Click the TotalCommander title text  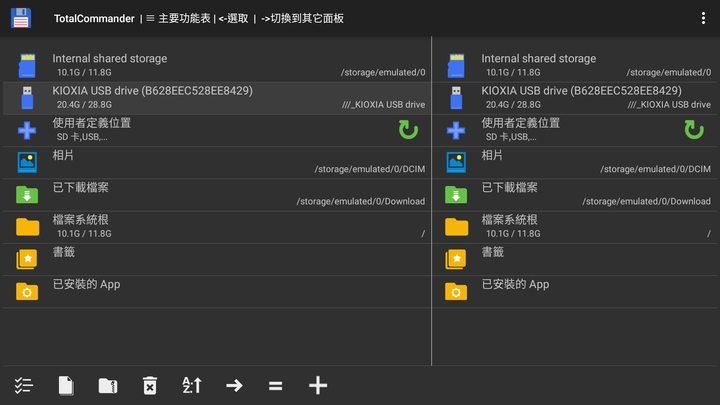coord(94,18)
